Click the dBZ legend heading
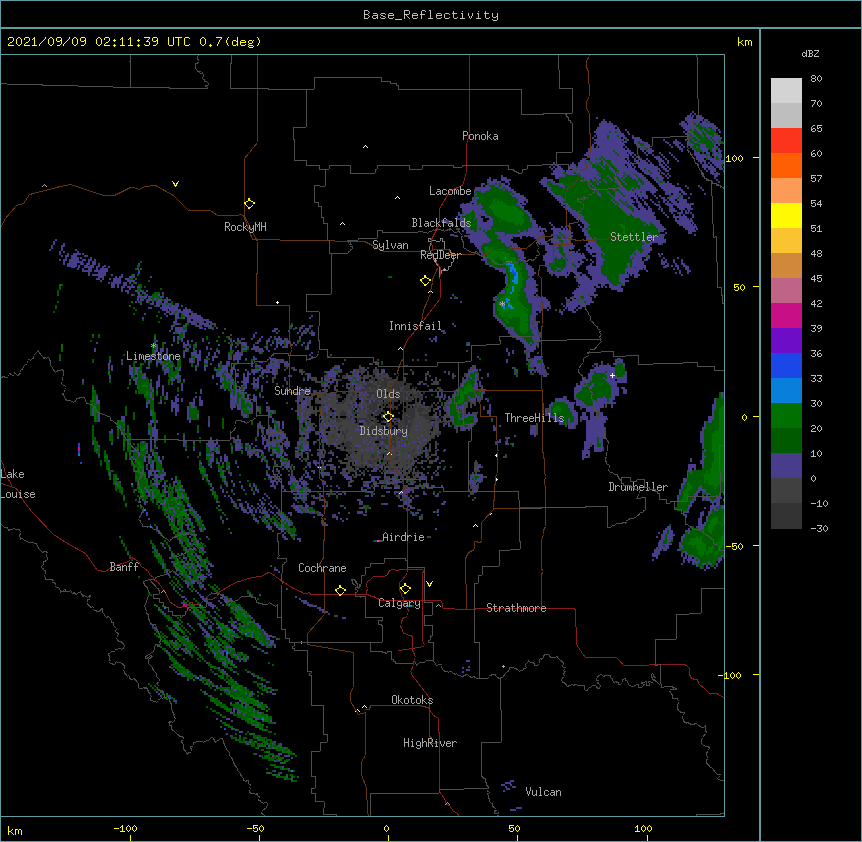862x842 pixels. point(810,54)
